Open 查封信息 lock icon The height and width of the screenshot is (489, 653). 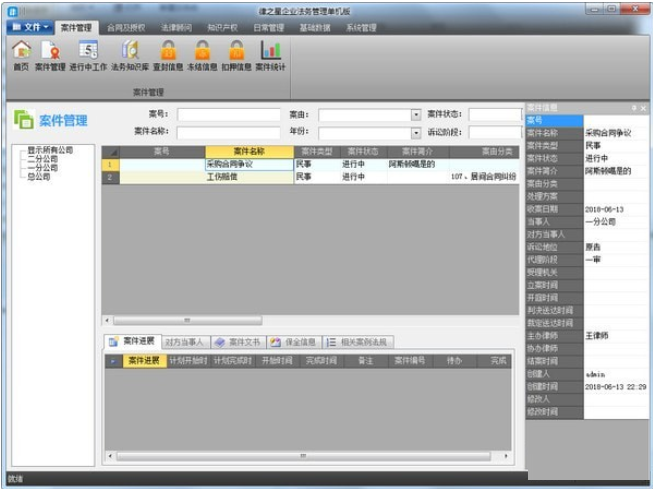pyautogui.click(x=168, y=55)
